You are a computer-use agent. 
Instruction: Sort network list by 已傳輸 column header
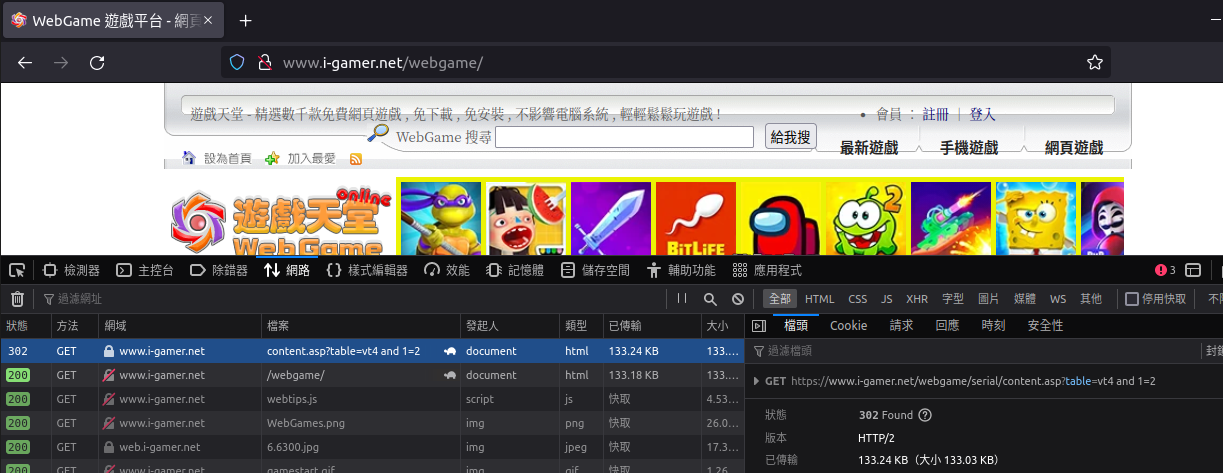651,326
